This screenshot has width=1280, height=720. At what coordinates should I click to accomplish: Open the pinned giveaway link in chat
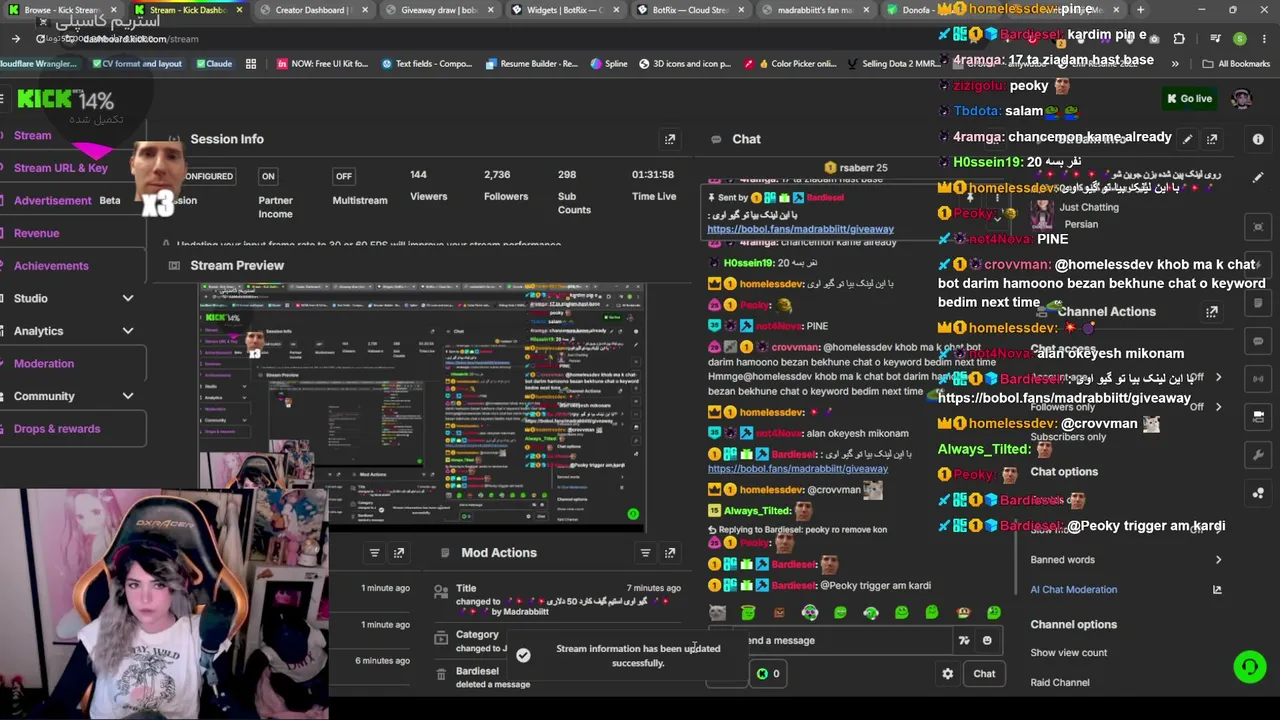pos(800,229)
